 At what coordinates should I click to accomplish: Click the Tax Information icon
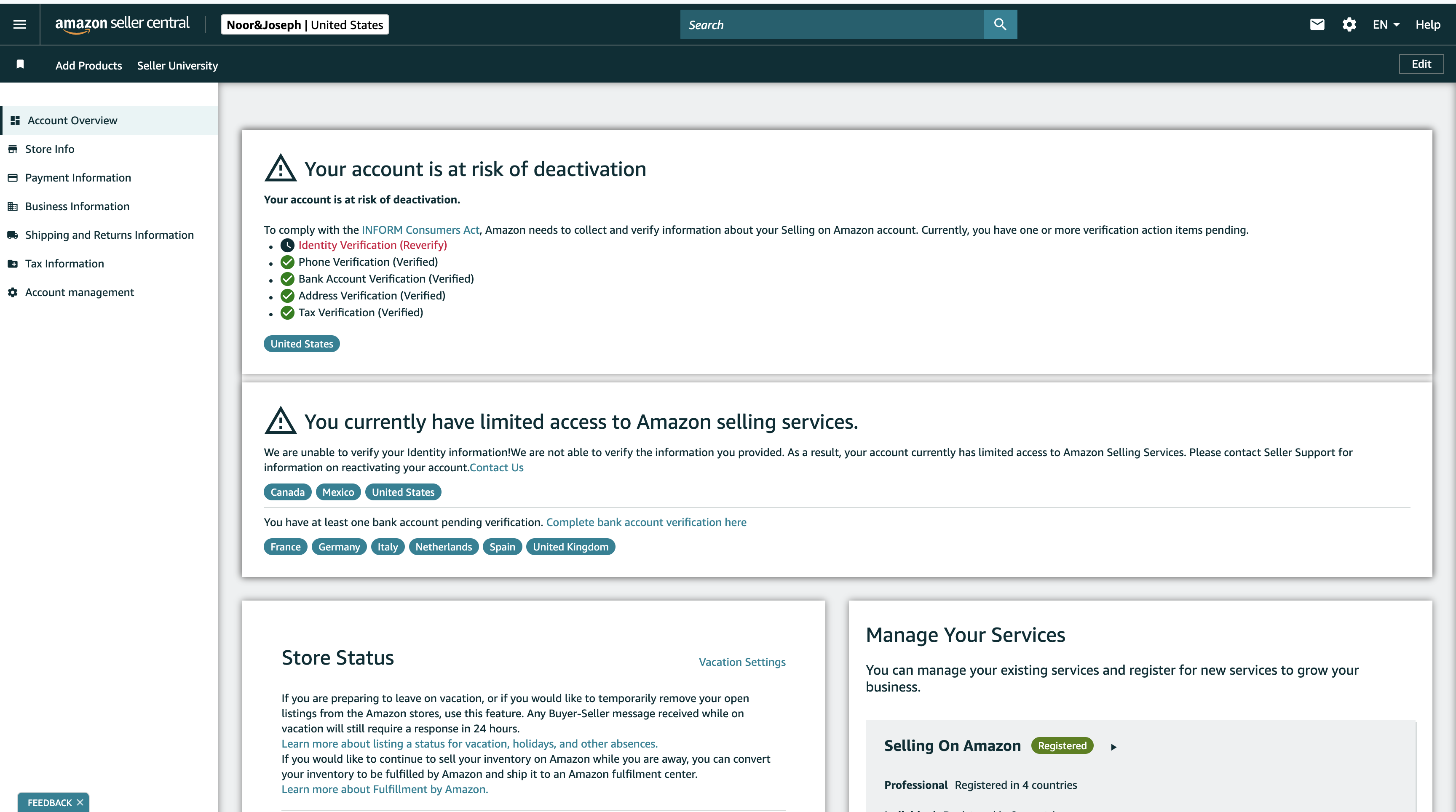coord(13,263)
